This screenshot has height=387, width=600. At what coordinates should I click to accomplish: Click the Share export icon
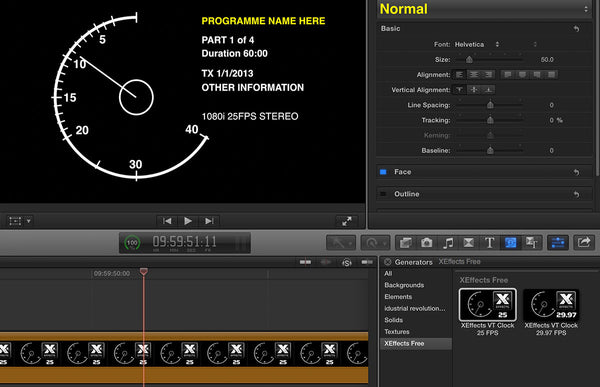(x=584, y=243)
